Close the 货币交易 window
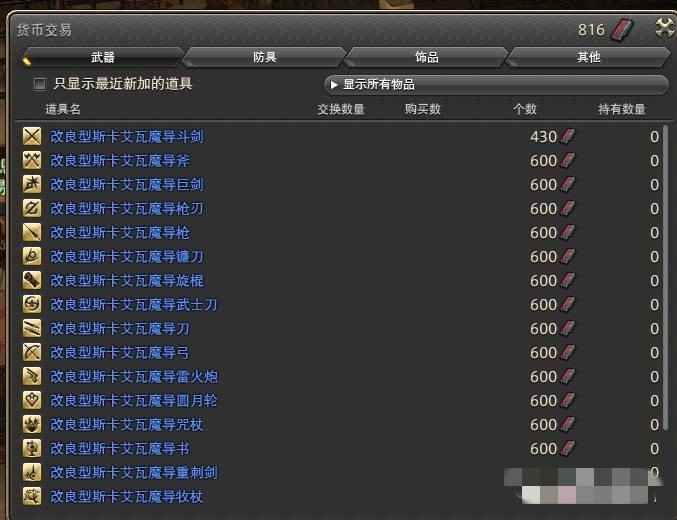The image size is (677, 520). [x=665, y=29]
